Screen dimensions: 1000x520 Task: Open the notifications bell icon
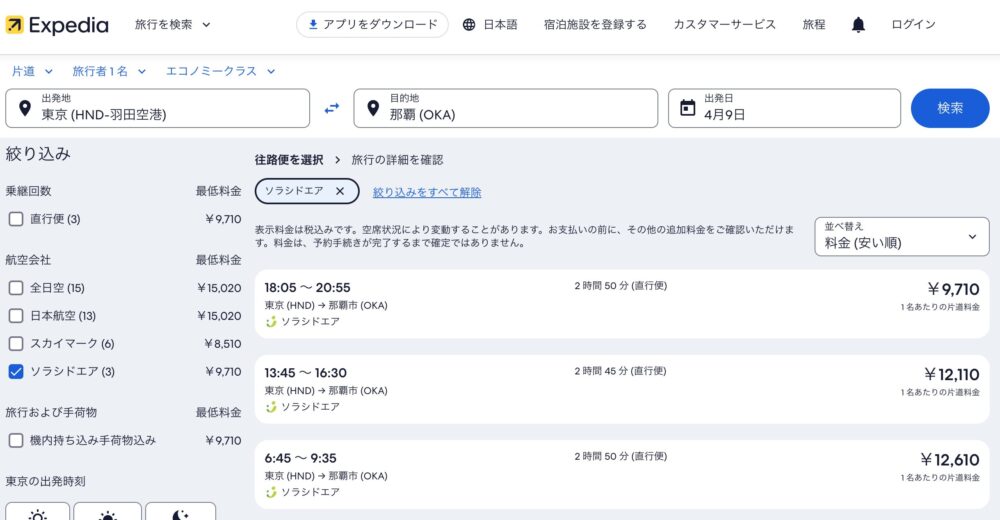(x=858, y=25)
